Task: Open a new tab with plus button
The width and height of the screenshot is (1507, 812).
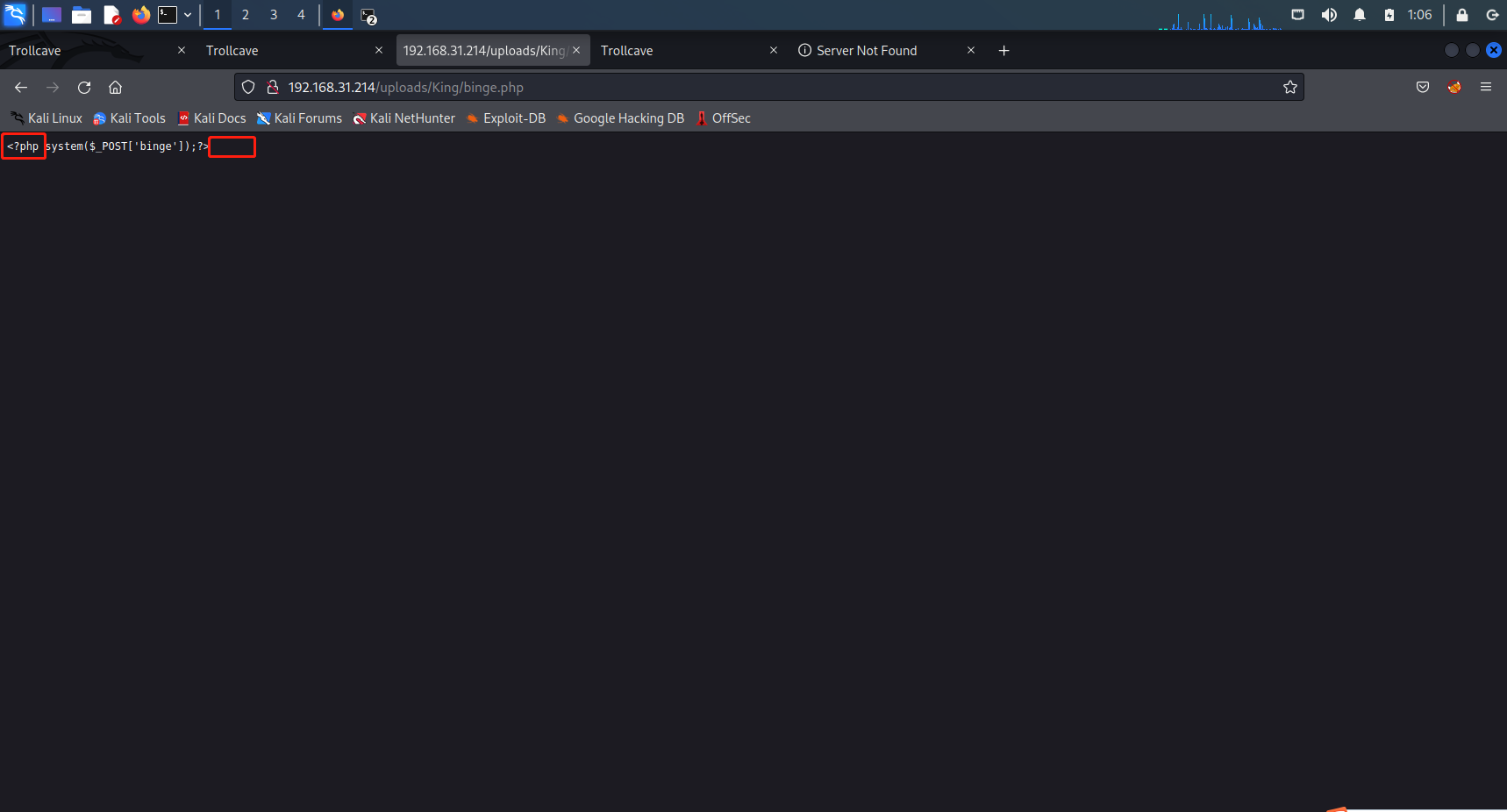Action: 1004,51
